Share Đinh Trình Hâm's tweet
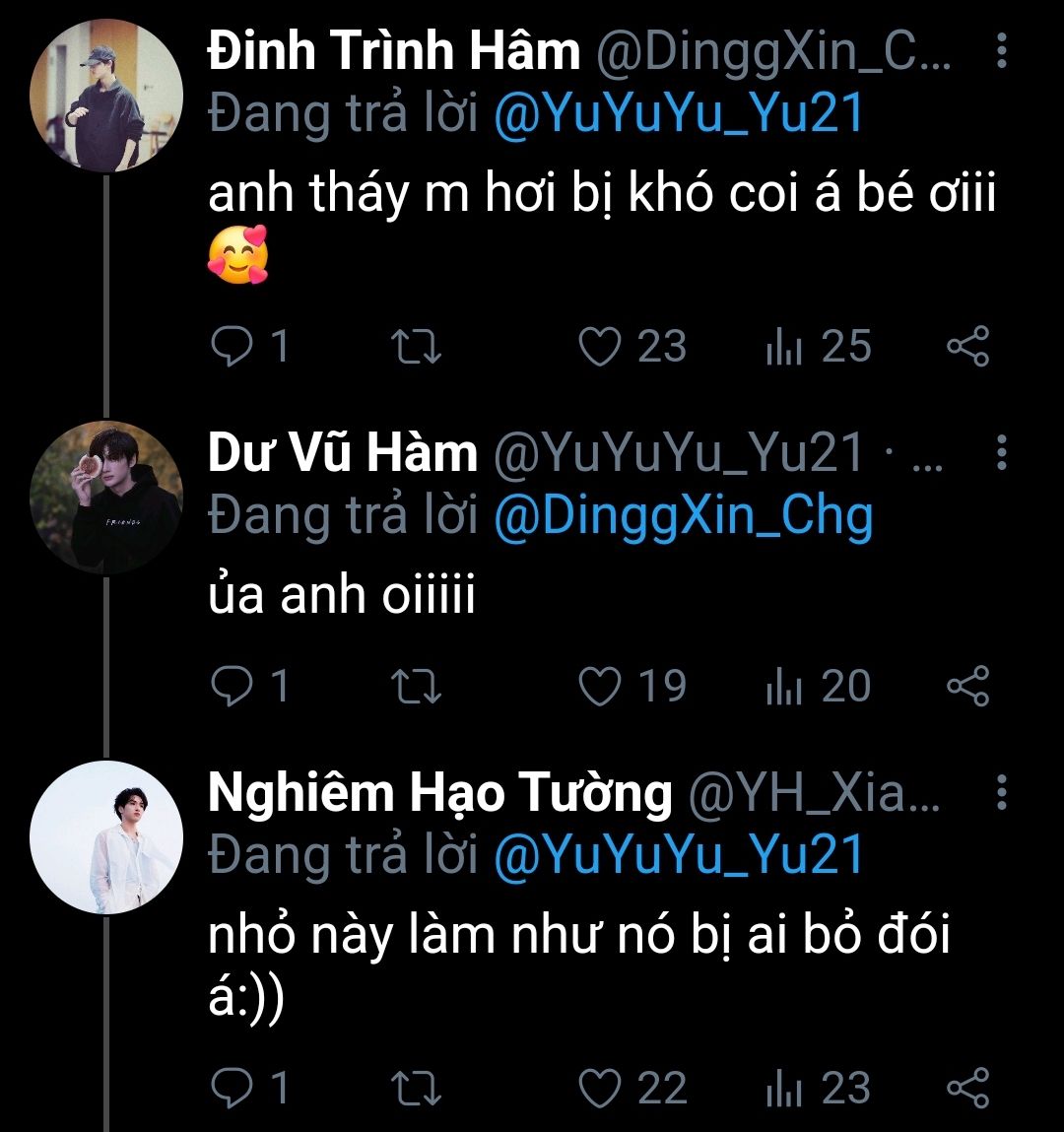1064x1132 pixels. tap(967, 347)
